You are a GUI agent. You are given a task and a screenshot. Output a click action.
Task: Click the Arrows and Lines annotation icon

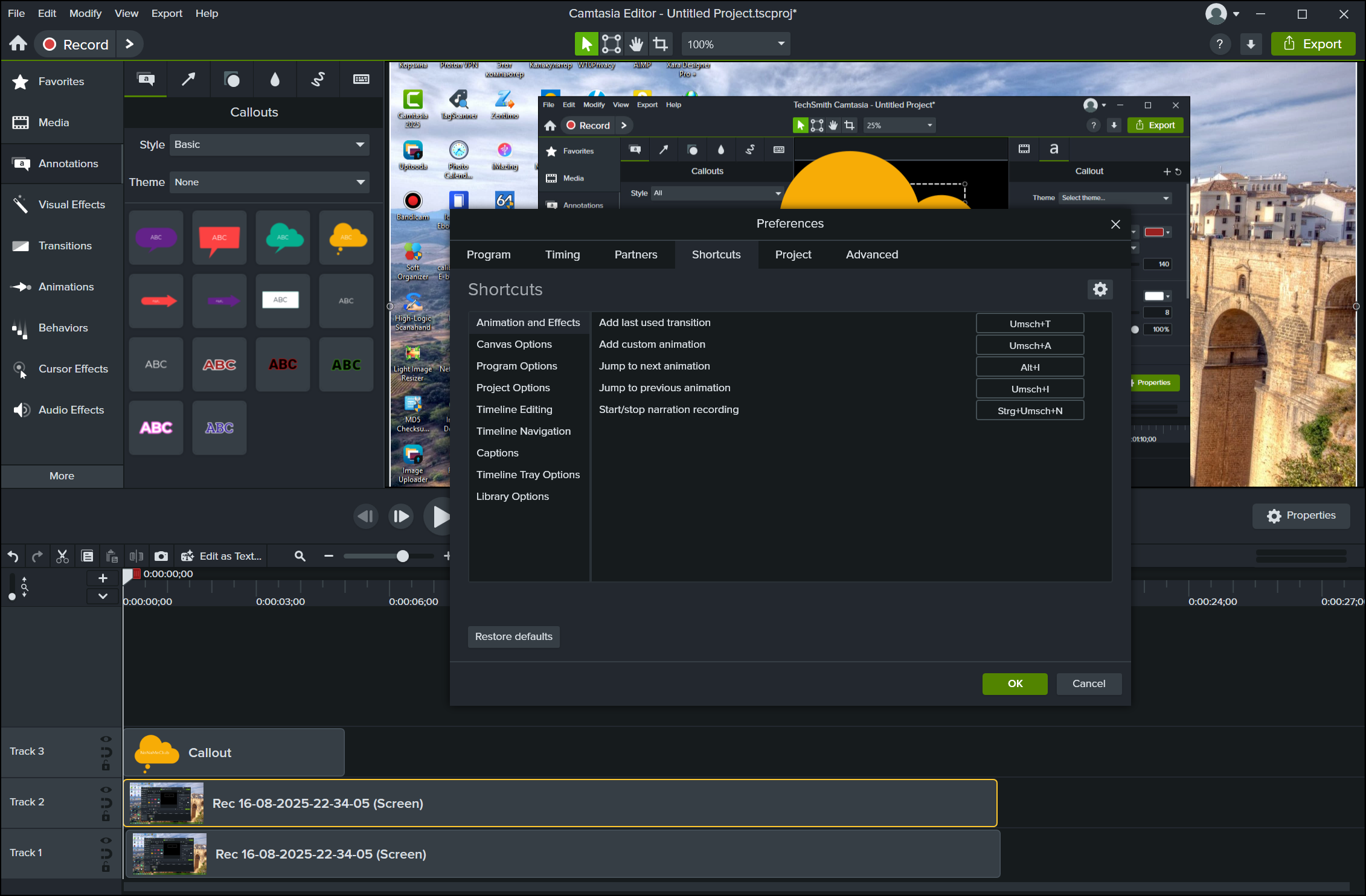click(x=188, y=79)
